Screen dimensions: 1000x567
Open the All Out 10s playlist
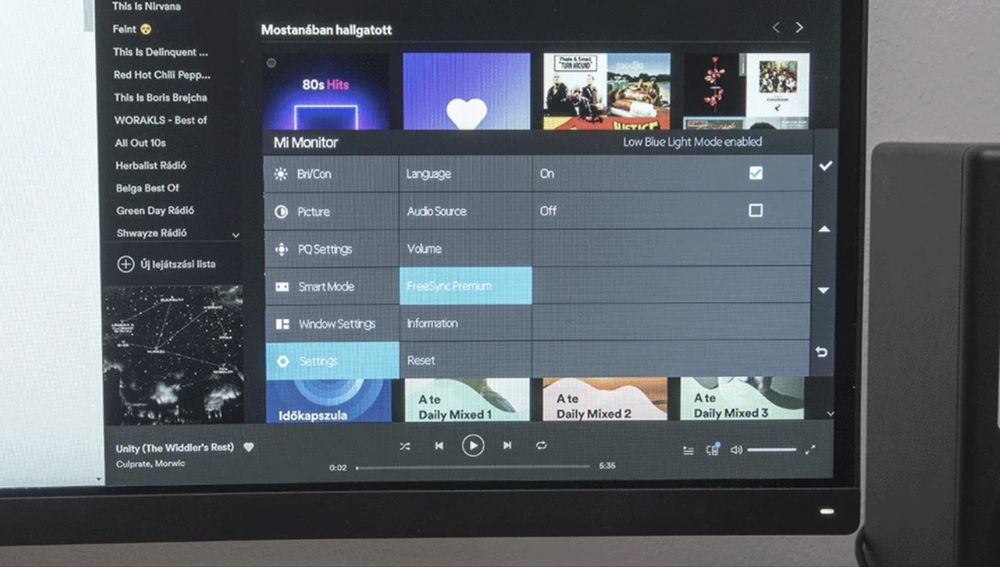coord(140,143)
